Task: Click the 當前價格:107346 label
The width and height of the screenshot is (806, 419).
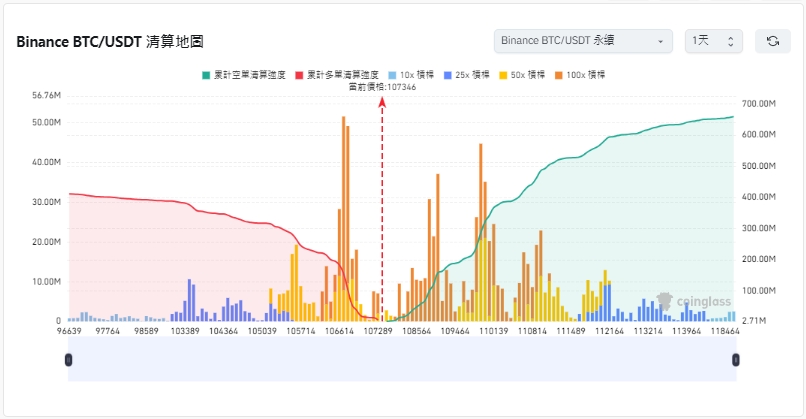Action: pos(382,87)
